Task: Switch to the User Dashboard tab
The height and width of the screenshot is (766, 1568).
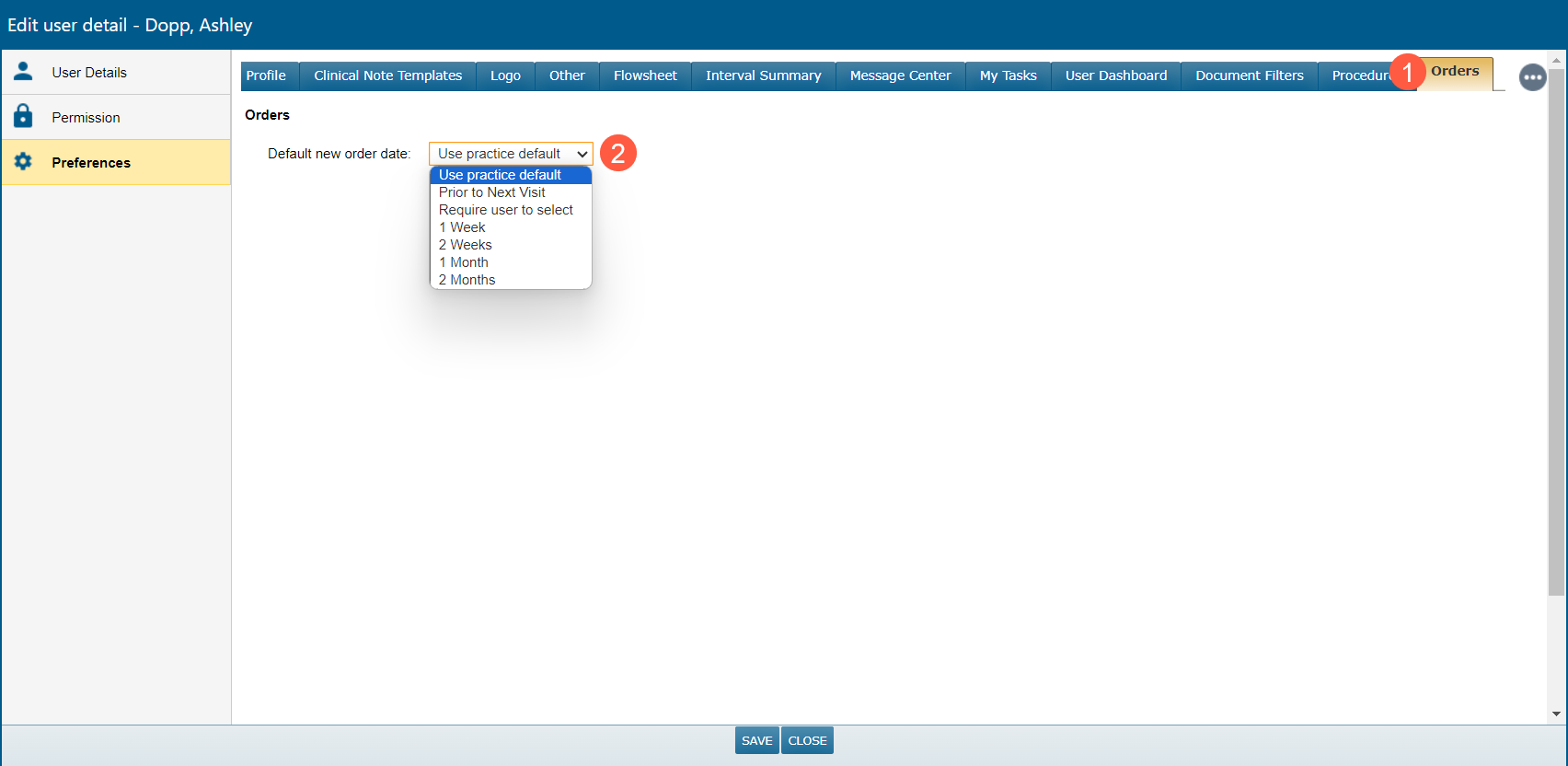Action: coord(1115,75)
